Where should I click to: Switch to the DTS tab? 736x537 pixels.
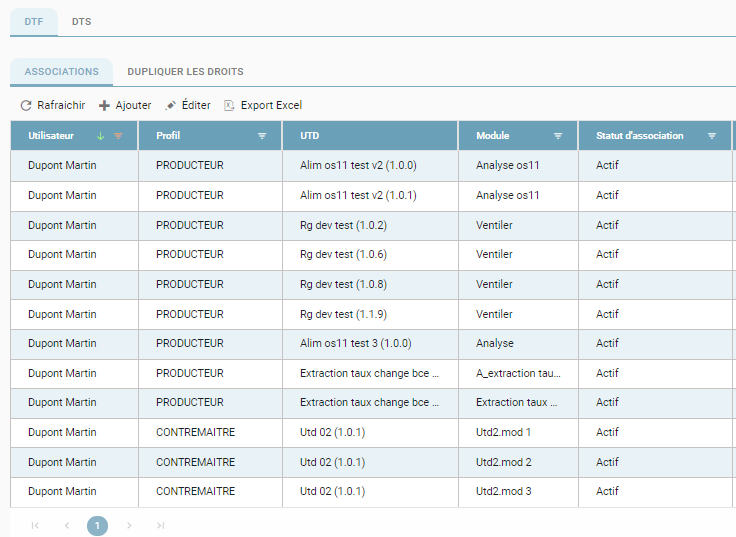82,22
